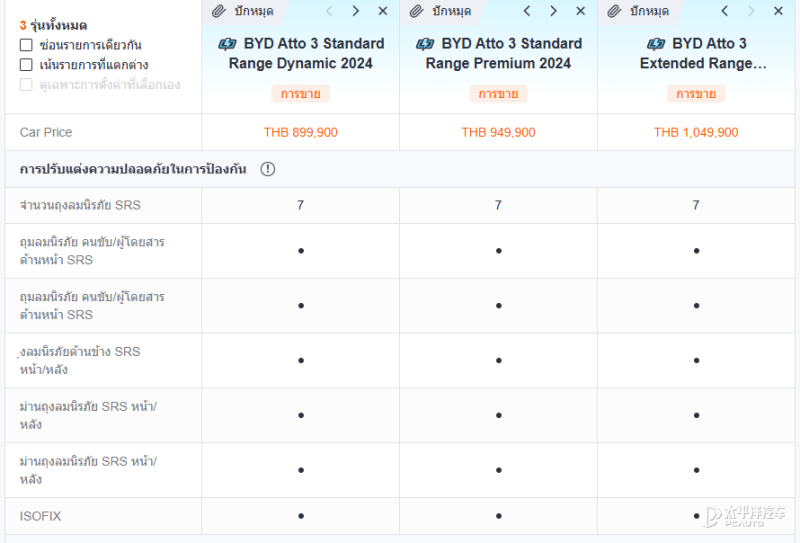800x543 pixels.
Task: Click airbag count 7 for Dynamic 2024
Action: coord(301,205)
